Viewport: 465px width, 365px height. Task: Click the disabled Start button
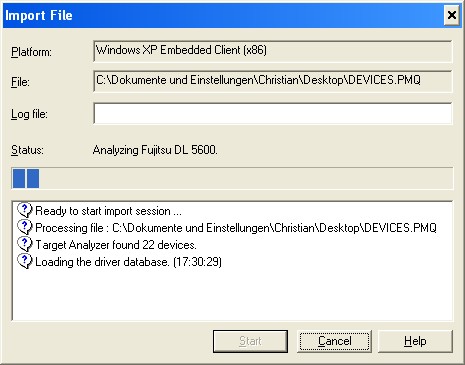click(x=250, y=341)
